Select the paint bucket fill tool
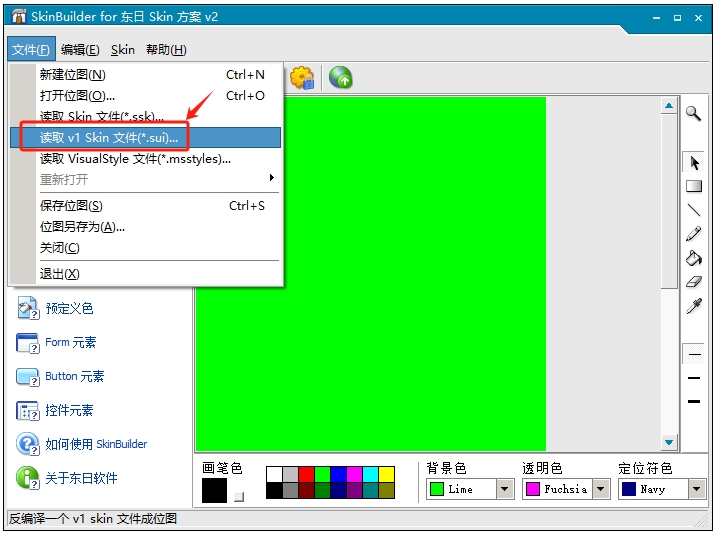 click(x=694, y=258)
